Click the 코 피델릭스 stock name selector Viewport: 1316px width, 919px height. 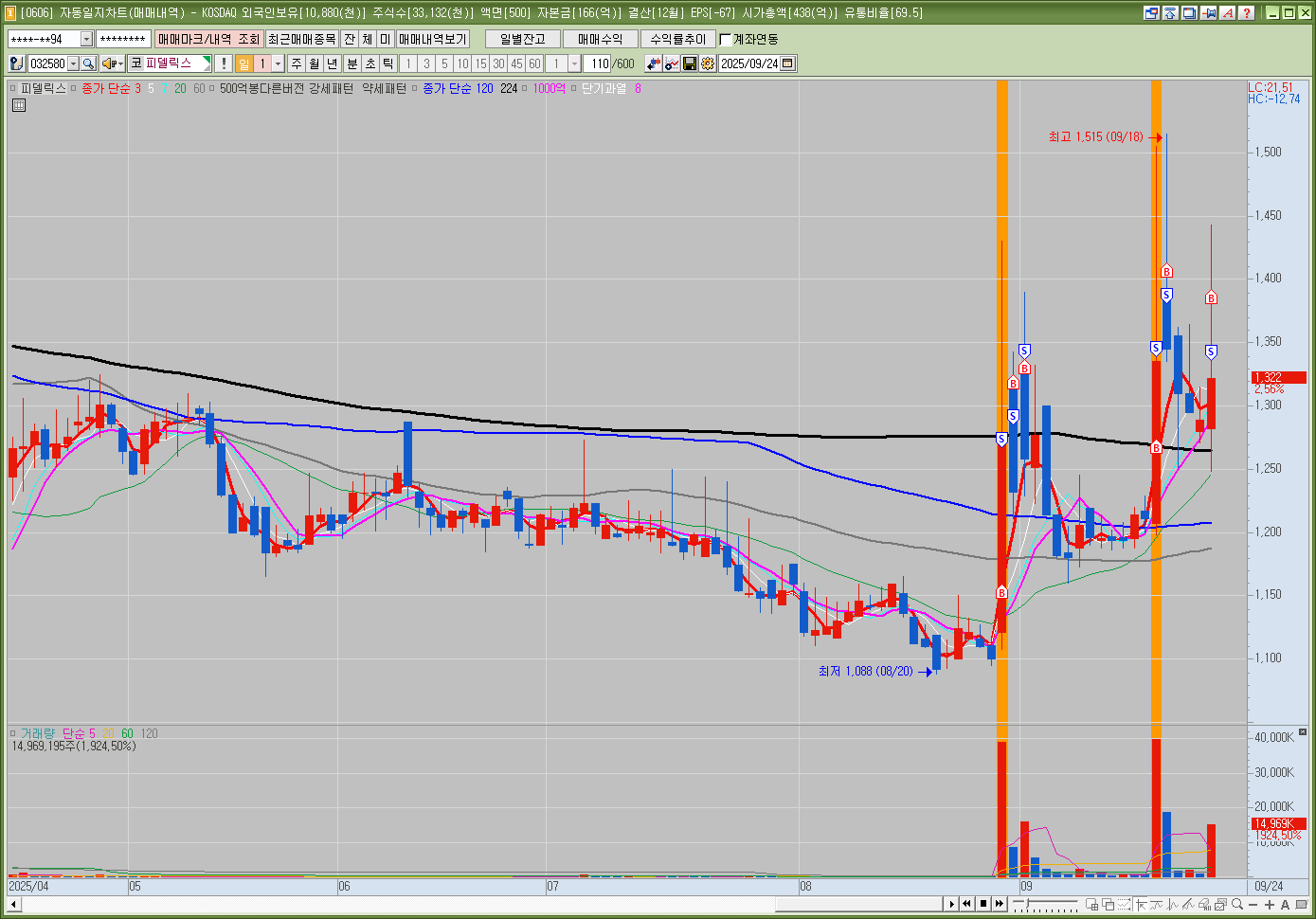(x=170, y=63)
